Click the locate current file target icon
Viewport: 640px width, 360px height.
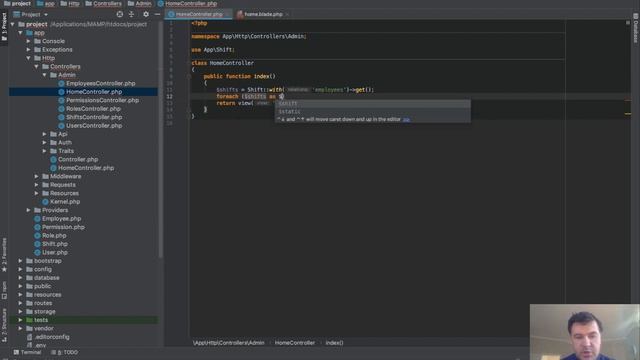point(120,14)
